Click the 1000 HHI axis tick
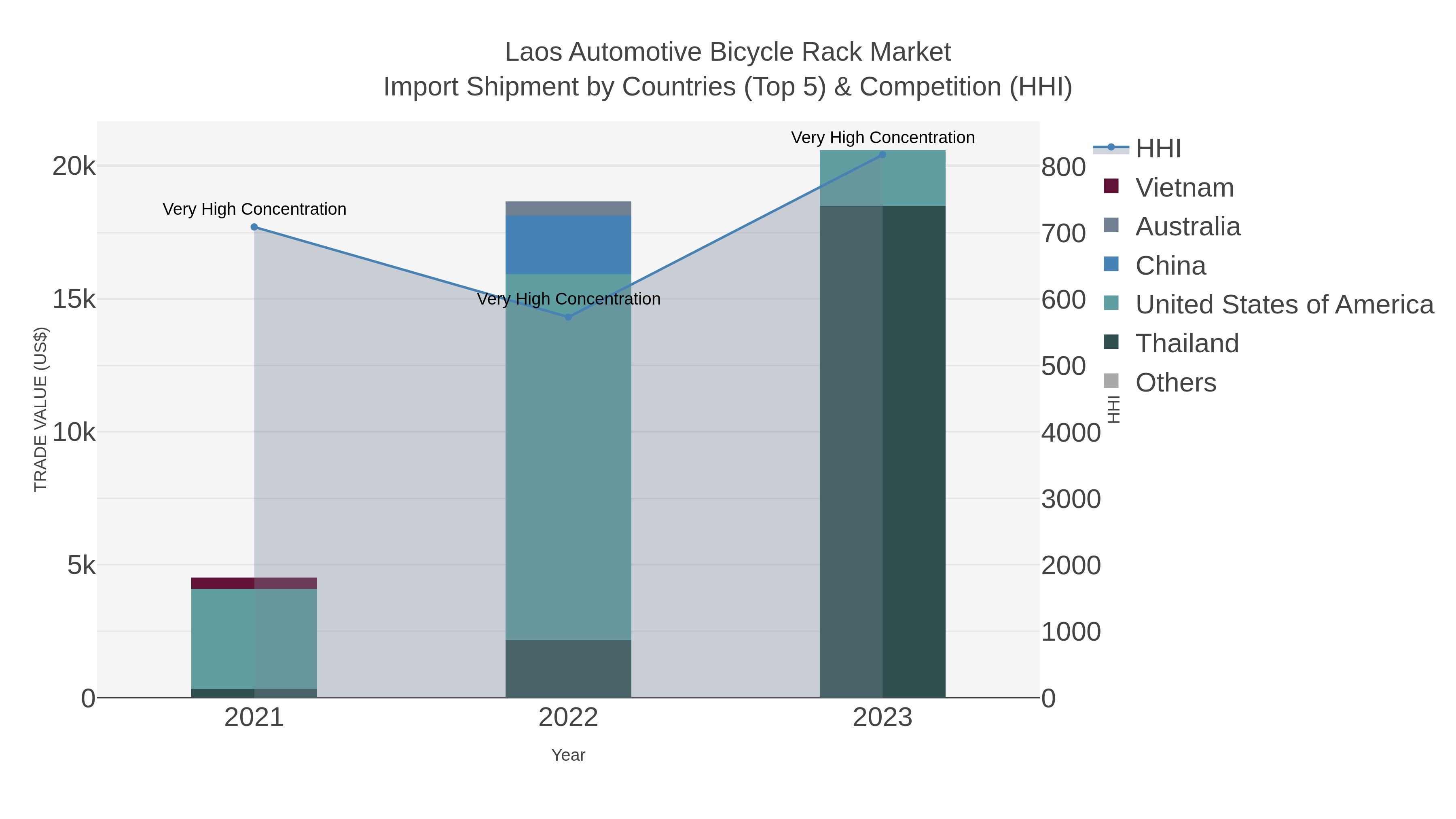Image resolution: width=1456 pixels, height=819 pixels. click(x=1071, y=632)
